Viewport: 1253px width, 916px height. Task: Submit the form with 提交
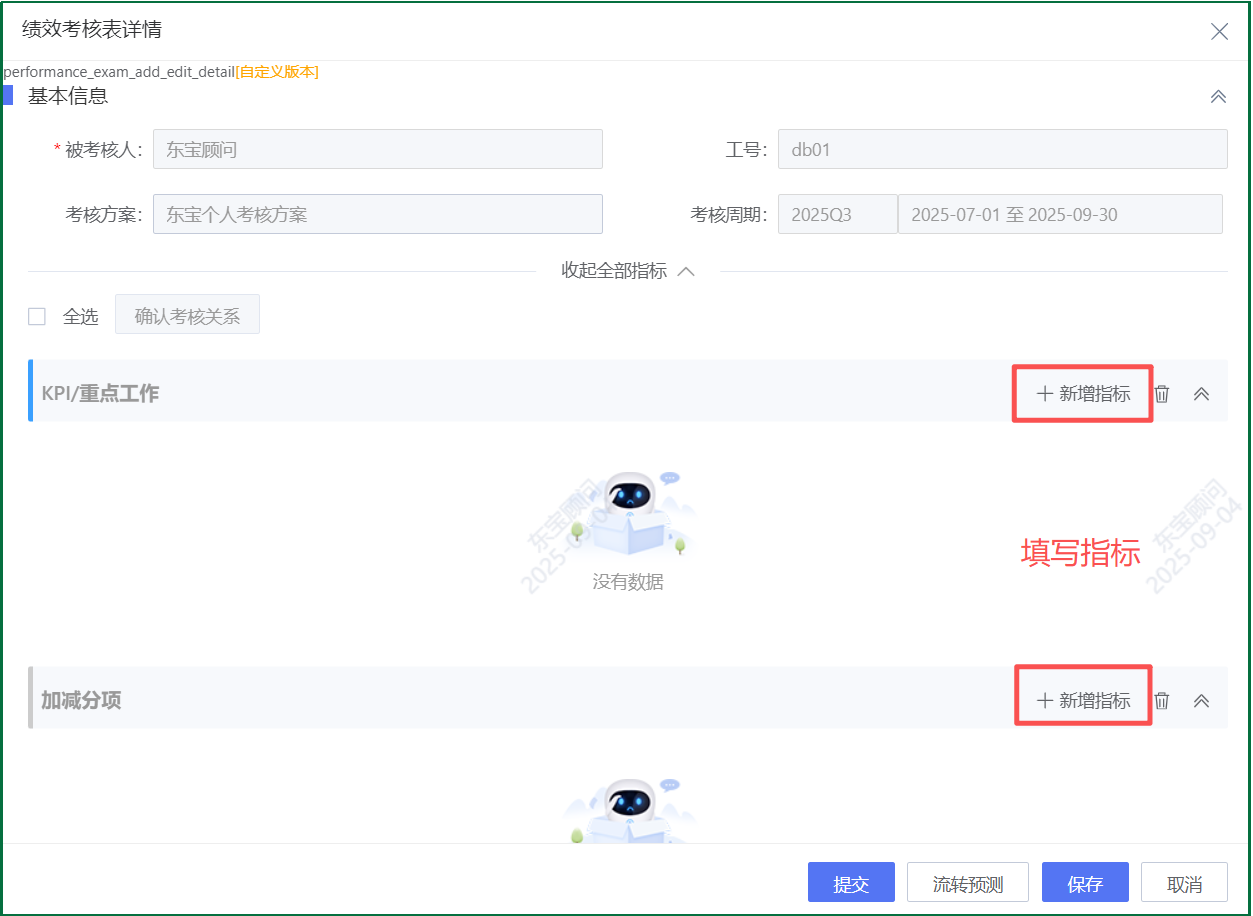pyautogui.click(x=851, y=884)
